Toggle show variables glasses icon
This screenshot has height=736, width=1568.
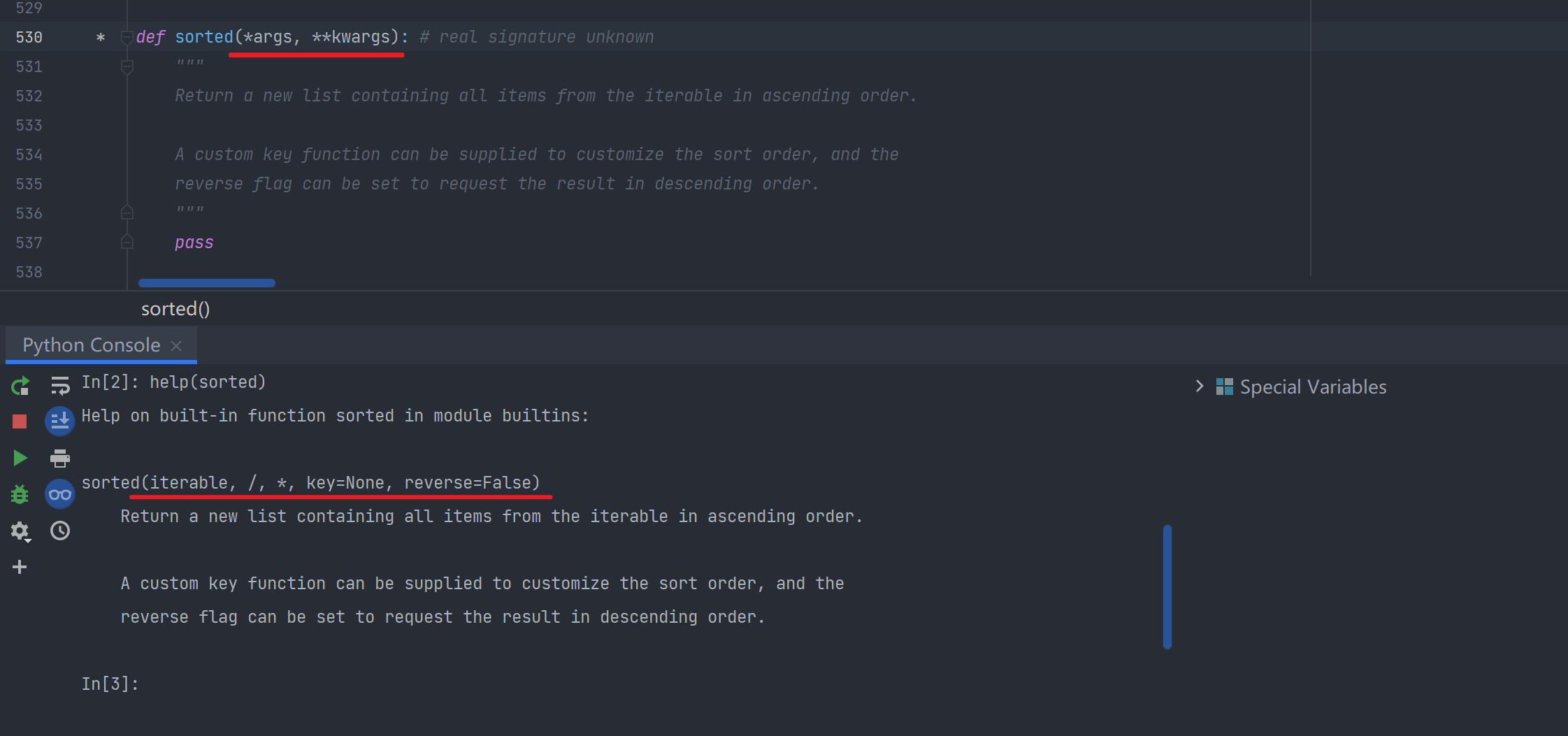point(60,494)
